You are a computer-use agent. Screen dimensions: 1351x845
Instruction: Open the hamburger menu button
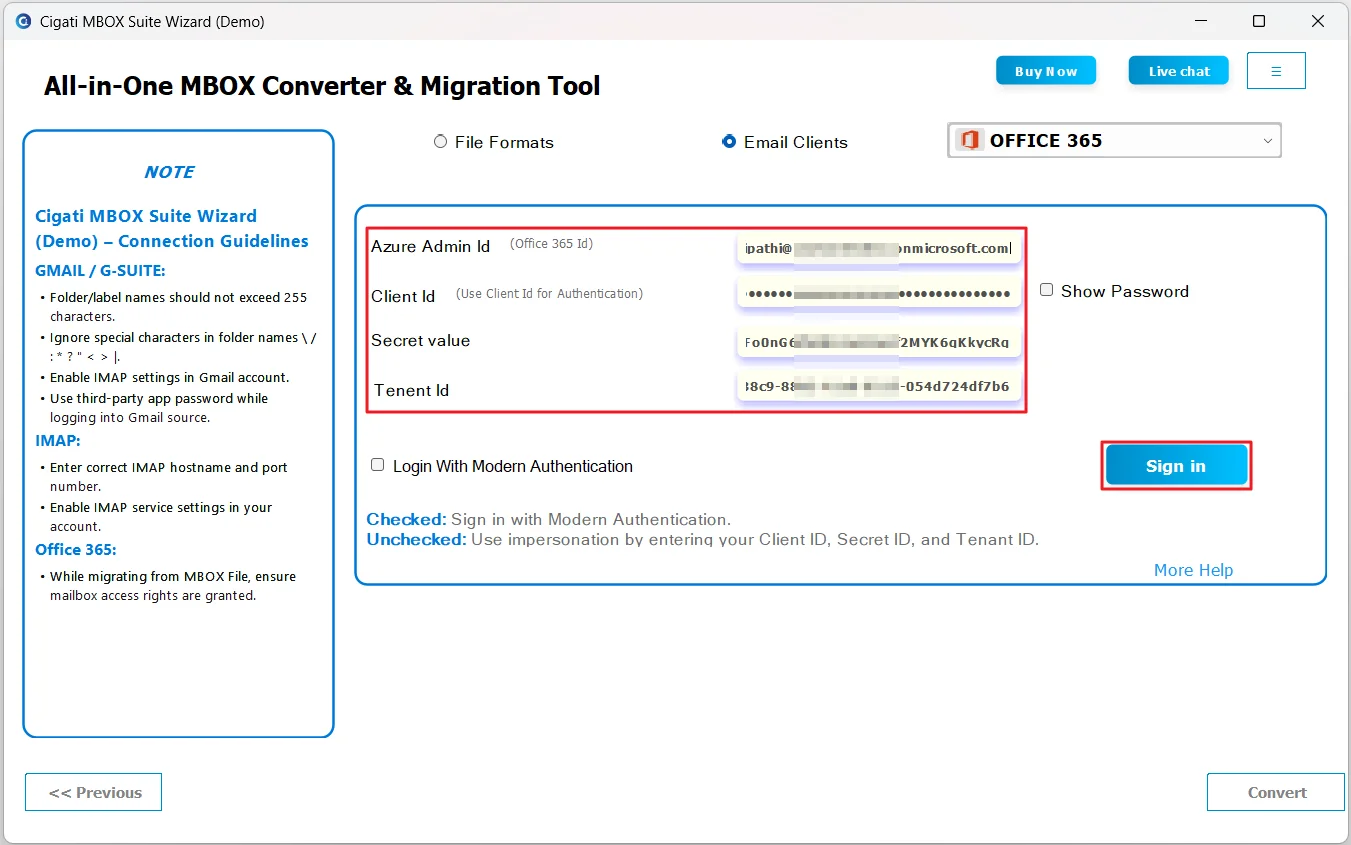(1276, 71)
